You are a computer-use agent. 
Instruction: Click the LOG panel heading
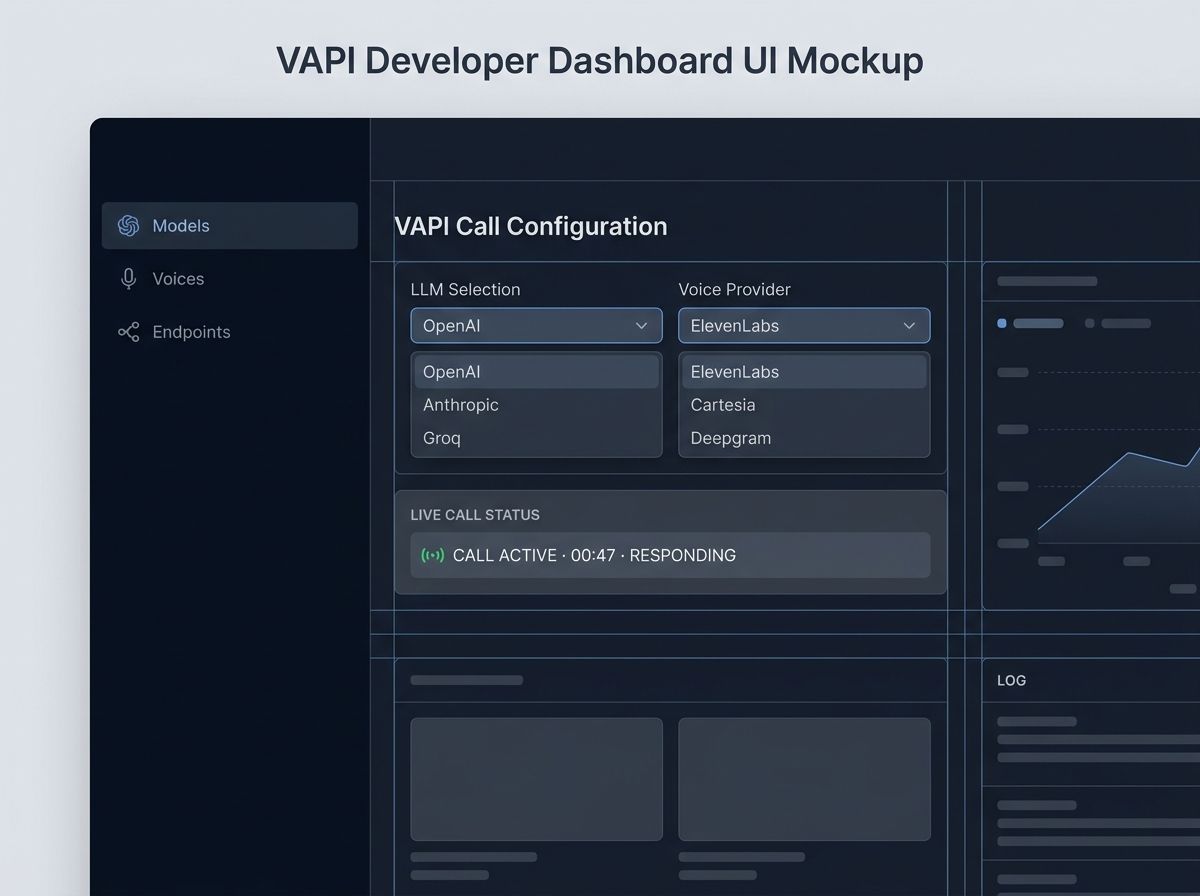[x=1012, y=680]
